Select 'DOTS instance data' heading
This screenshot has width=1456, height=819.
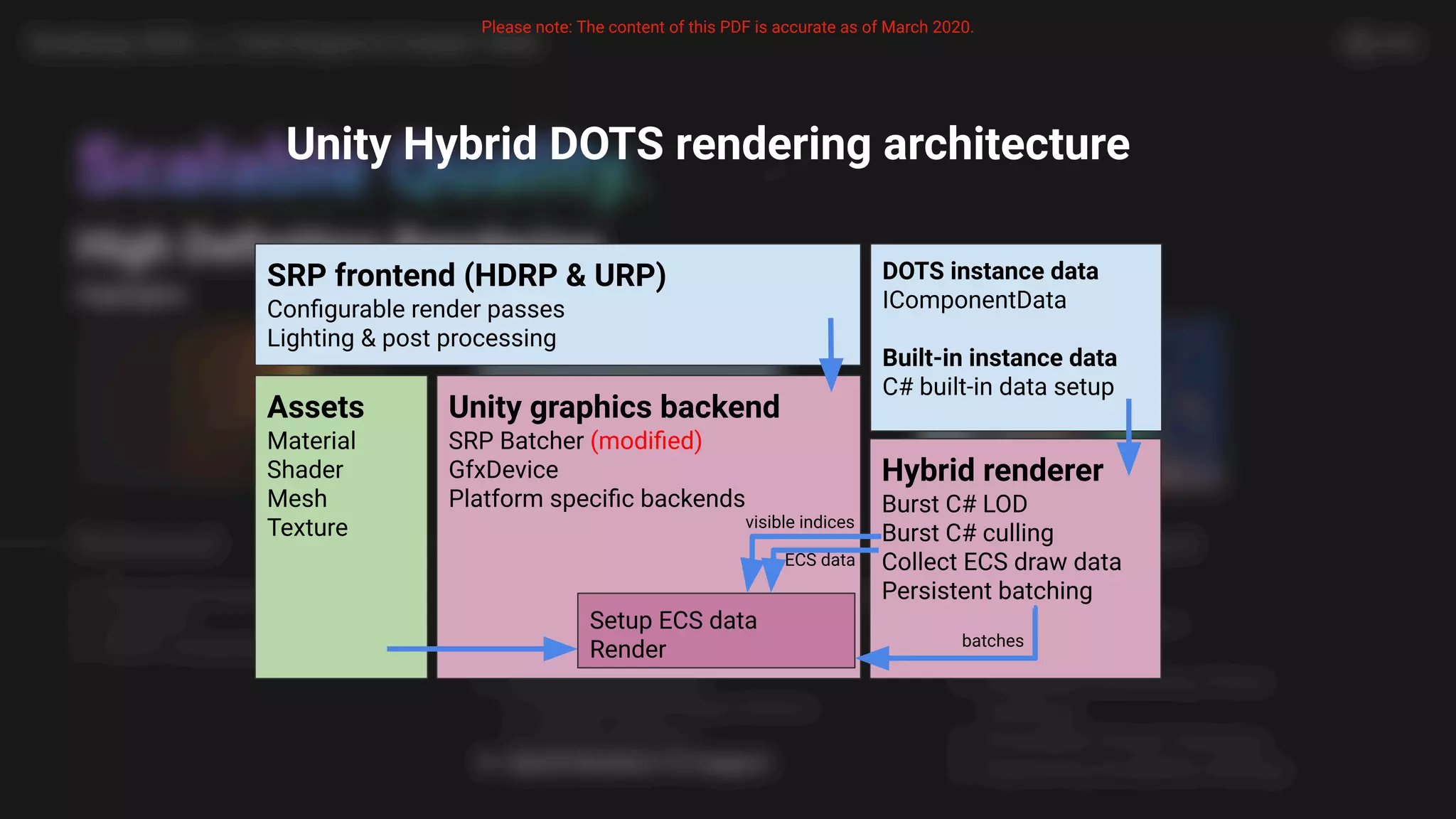coord(990,272)
